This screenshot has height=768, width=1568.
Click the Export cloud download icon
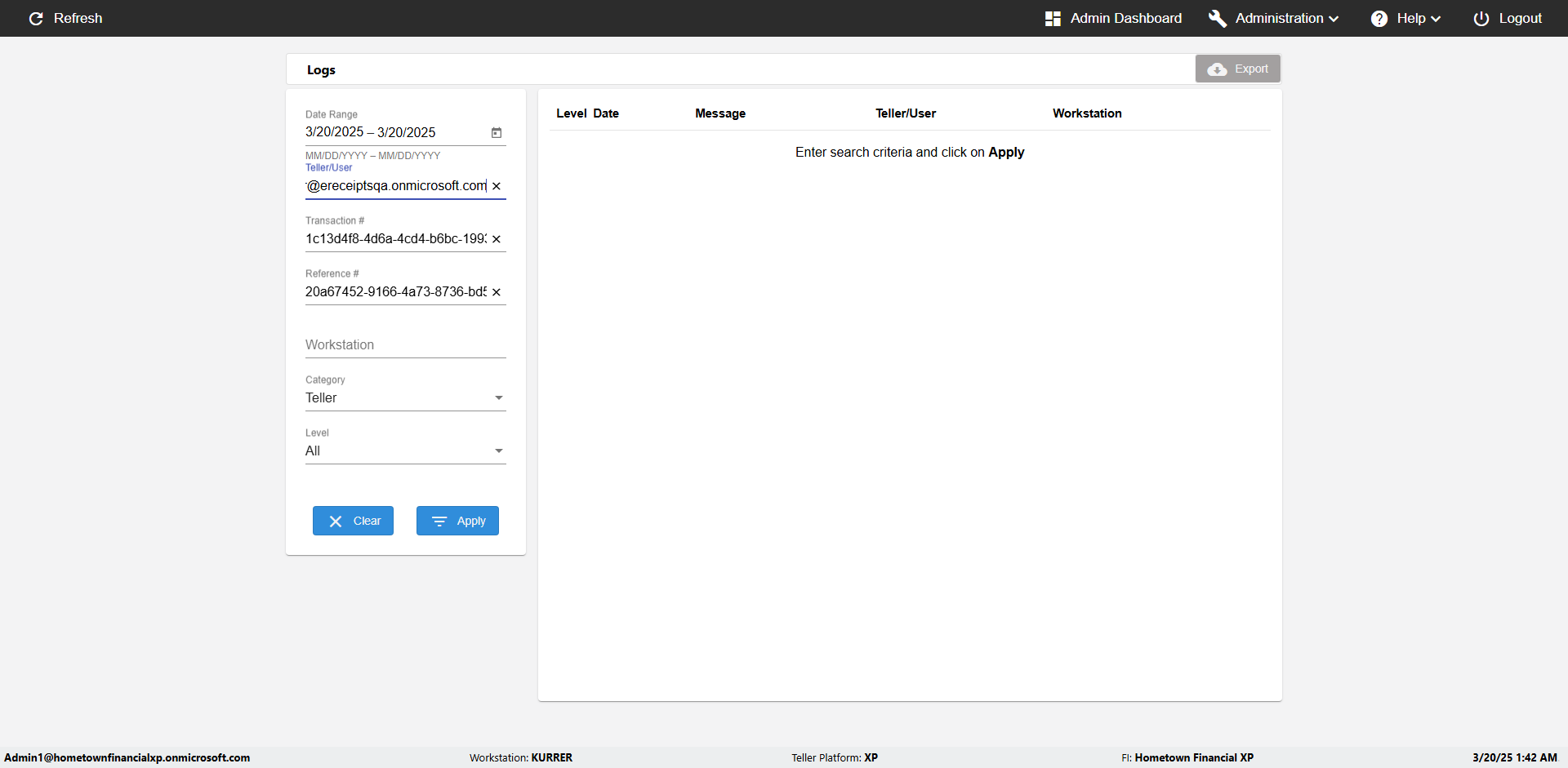pos(1217,69)
